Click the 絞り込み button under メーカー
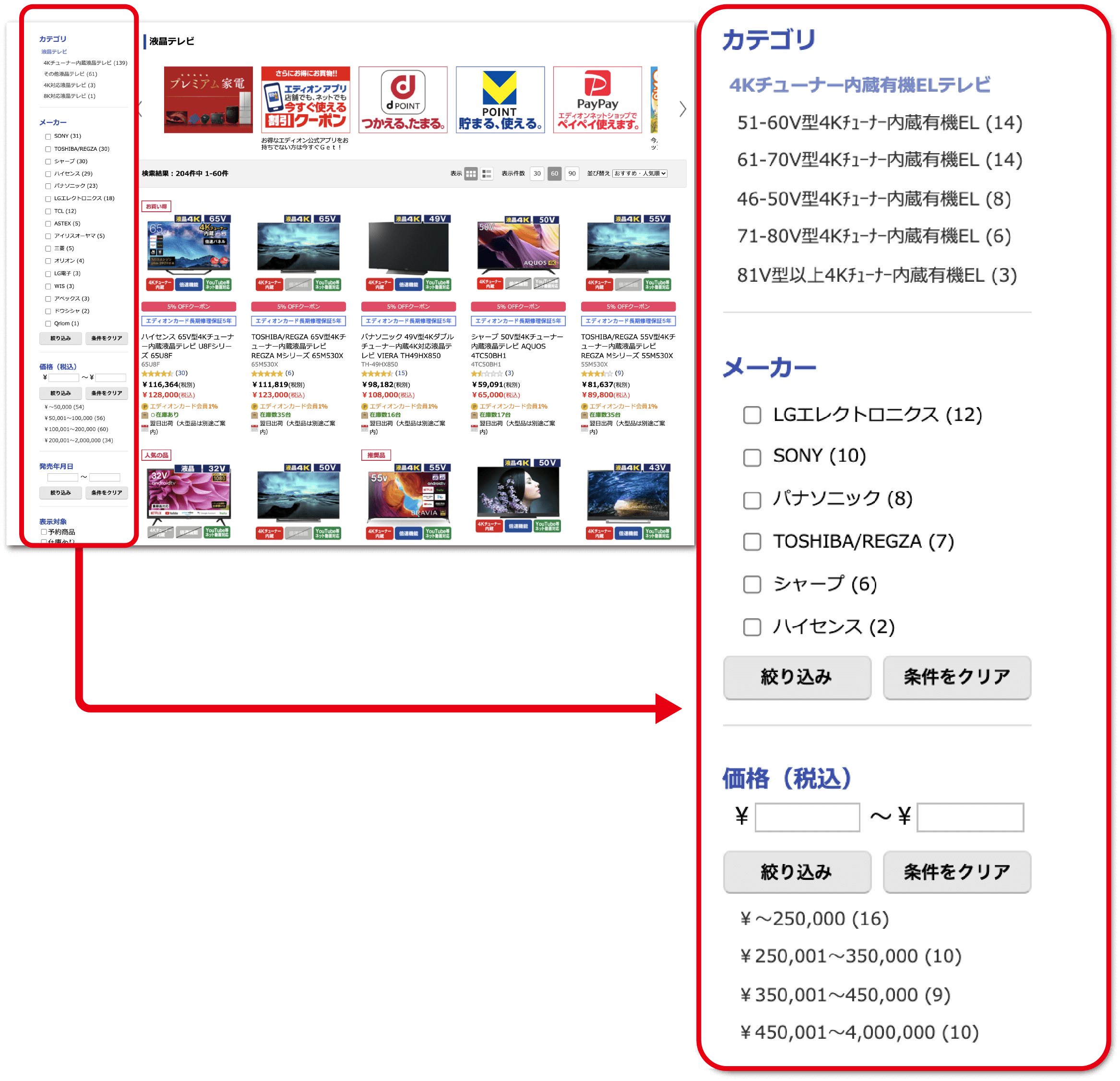 60,338
